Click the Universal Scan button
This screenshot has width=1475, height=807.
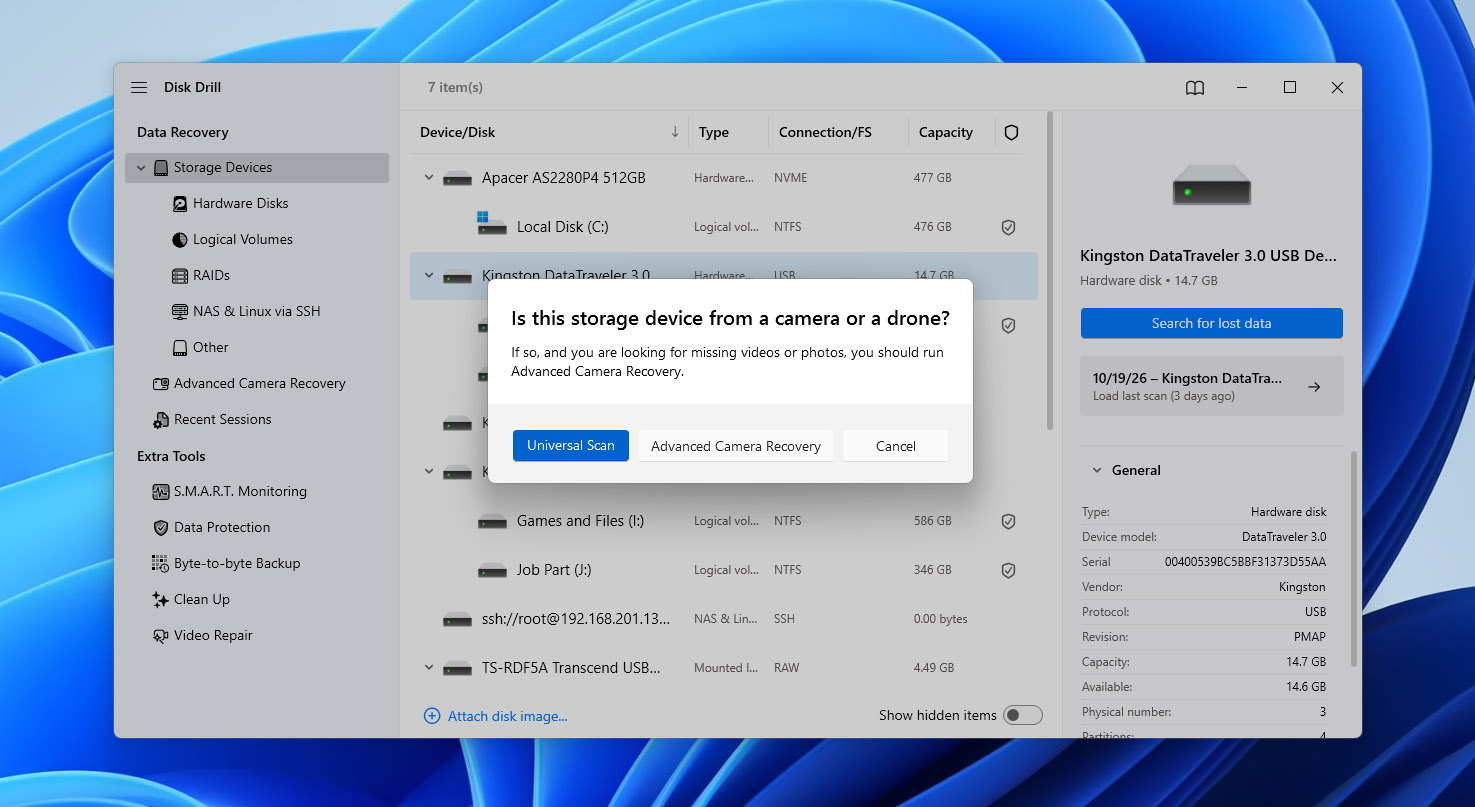point(571,446)
